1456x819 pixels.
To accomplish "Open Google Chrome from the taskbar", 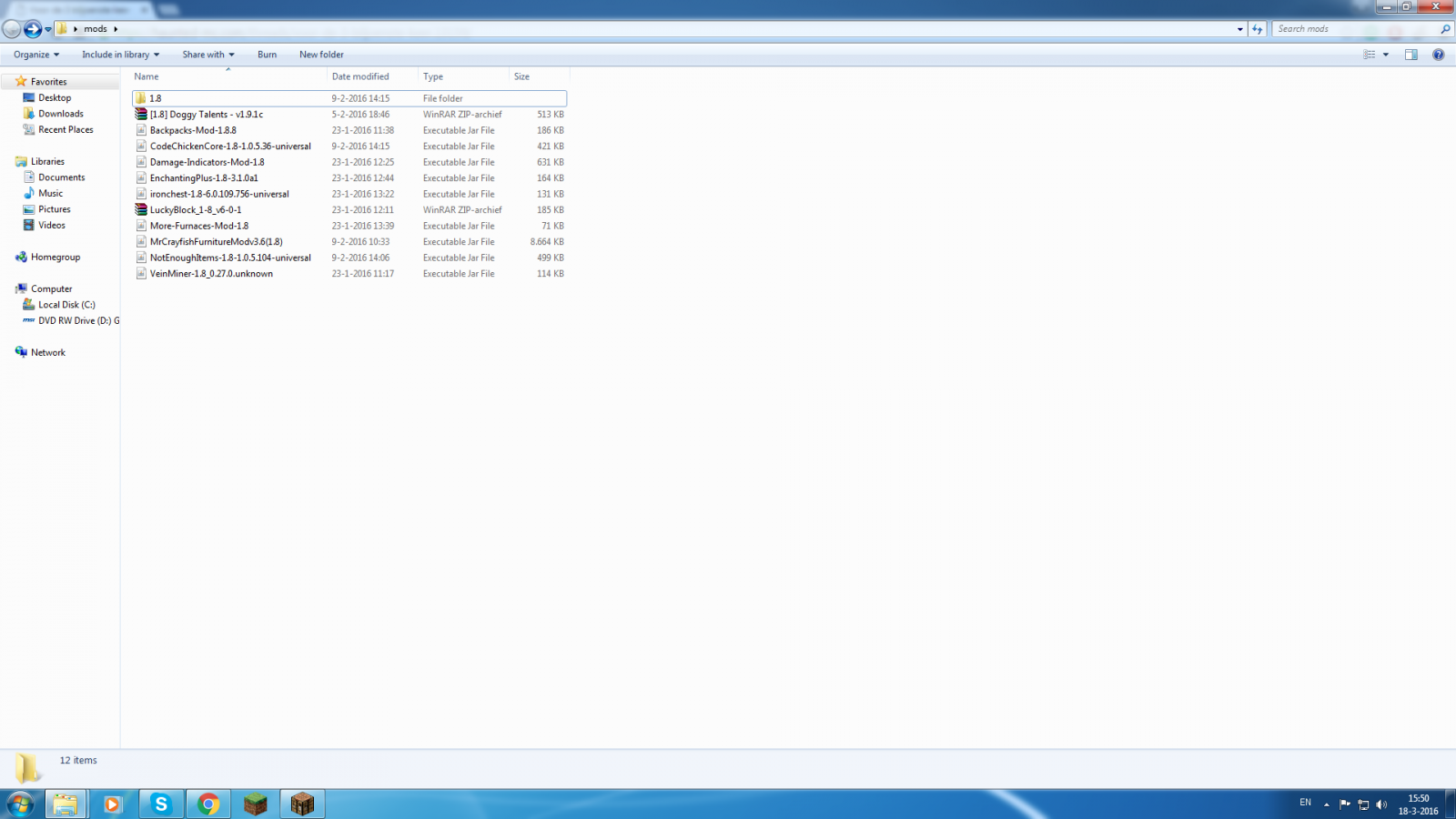I will (x=208, y=804).
